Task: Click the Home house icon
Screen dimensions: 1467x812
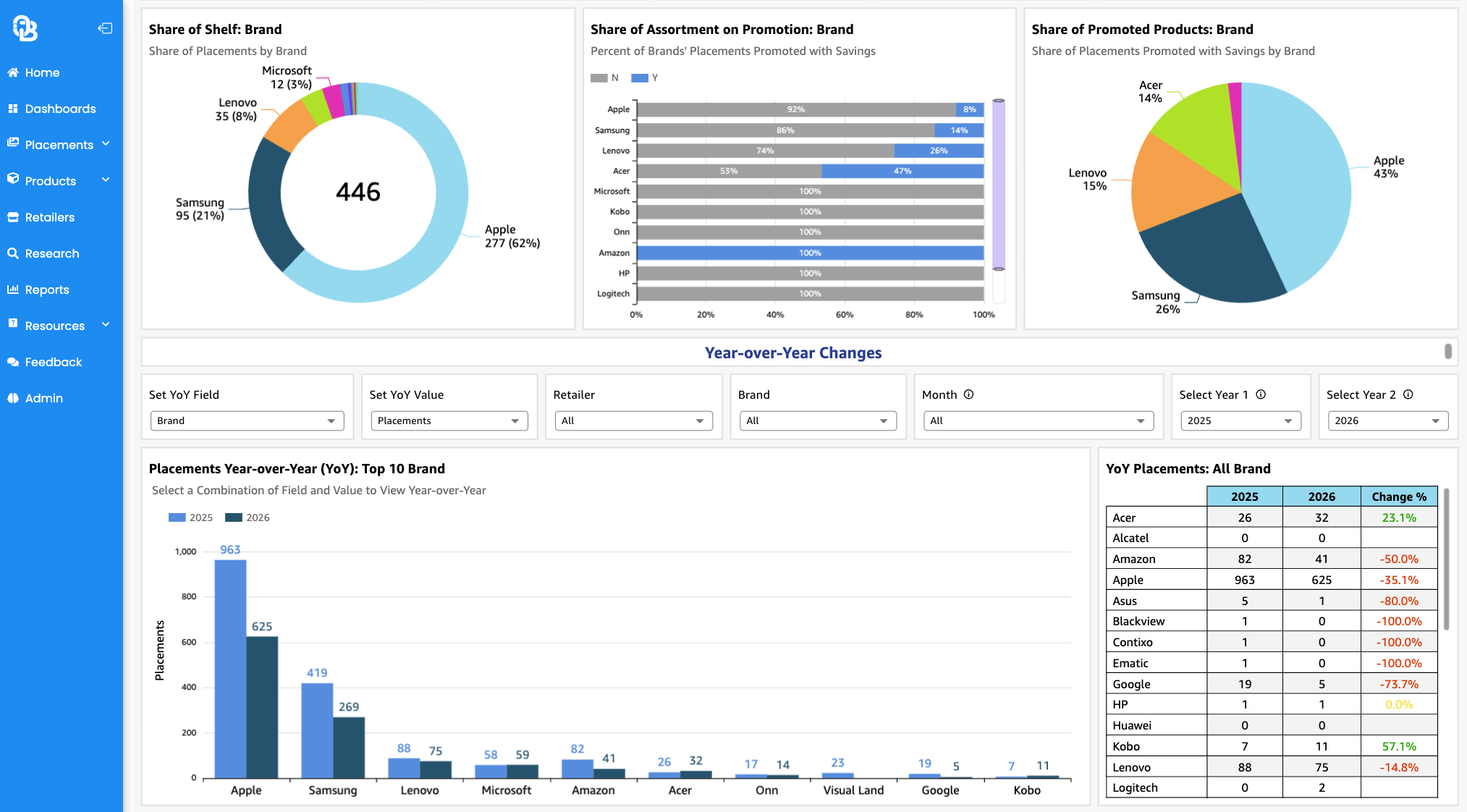Action: pyautogui.click(x=13, y=72)
